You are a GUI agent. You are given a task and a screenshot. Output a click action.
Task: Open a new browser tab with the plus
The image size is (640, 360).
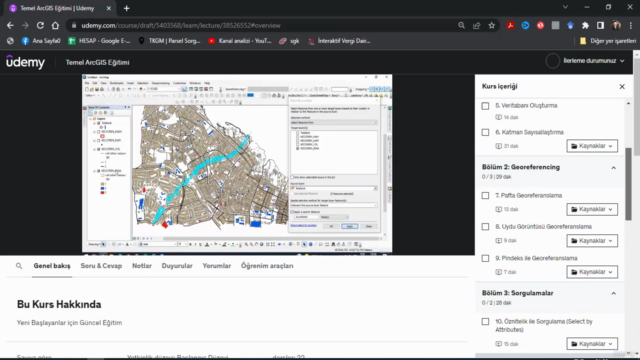(x=127, y=8)
